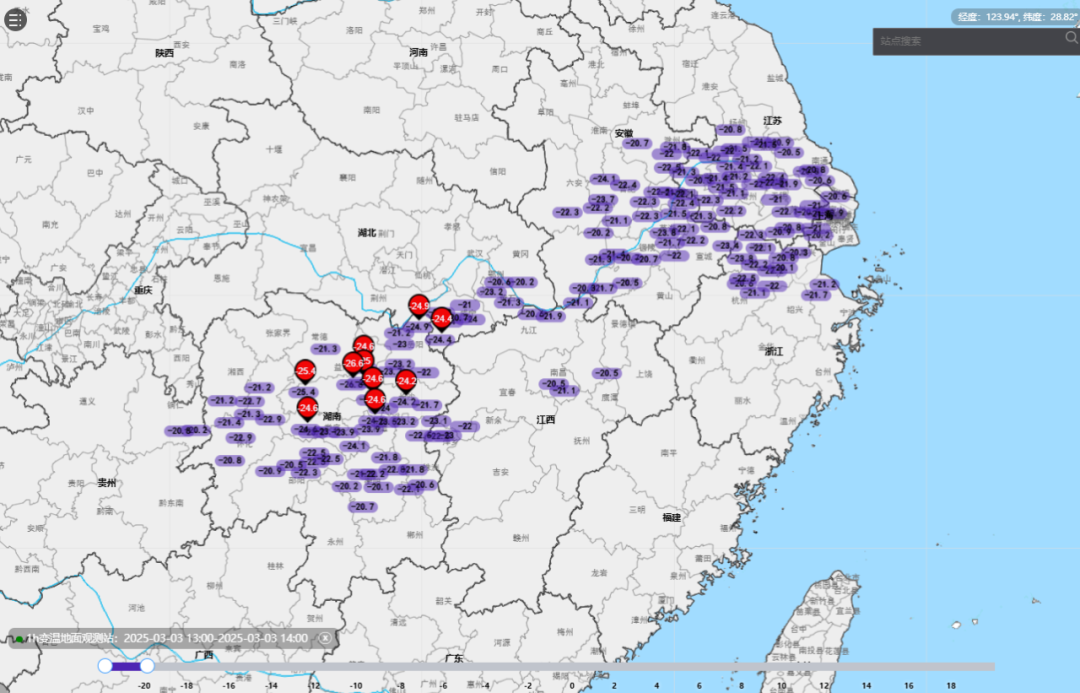Viewport: 1080px width, 693px height.
Task: Select the red -24.4 station pin
Action: tap(441, 319)
